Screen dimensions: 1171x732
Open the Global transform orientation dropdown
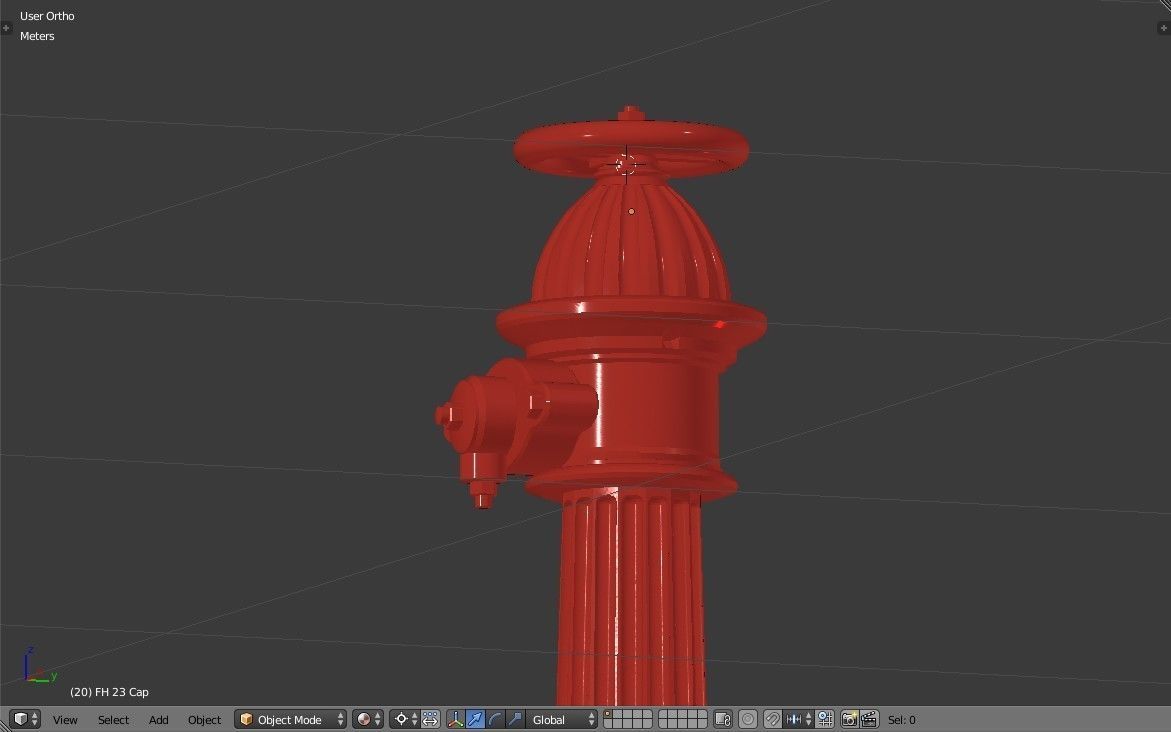pyautogui.click(x=560, y=719)
